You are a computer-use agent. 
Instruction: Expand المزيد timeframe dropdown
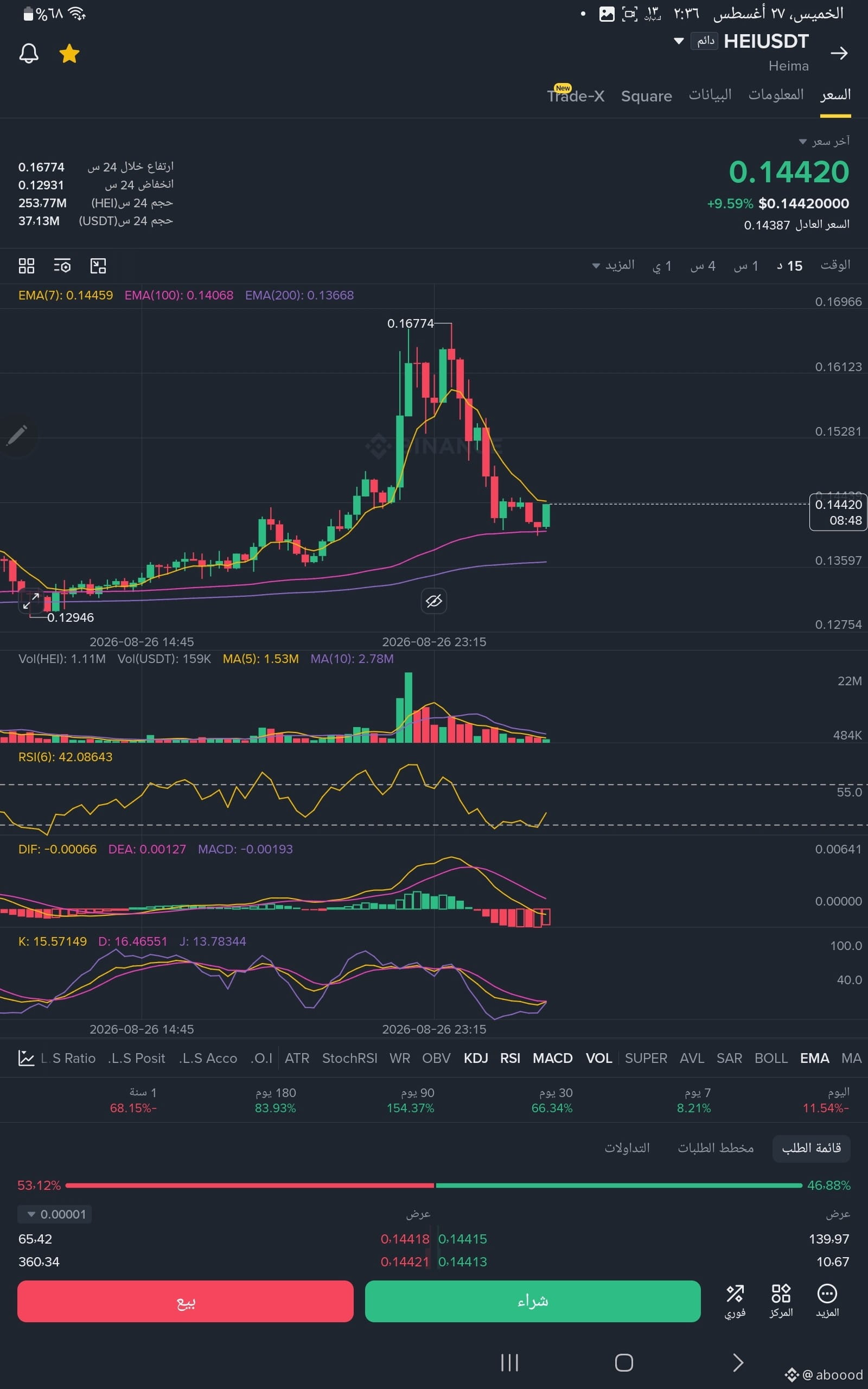click(613, 265)
